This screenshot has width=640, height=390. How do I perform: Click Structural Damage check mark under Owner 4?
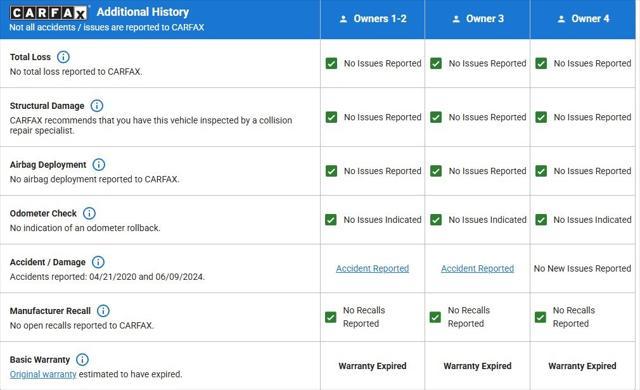(541, 117)
